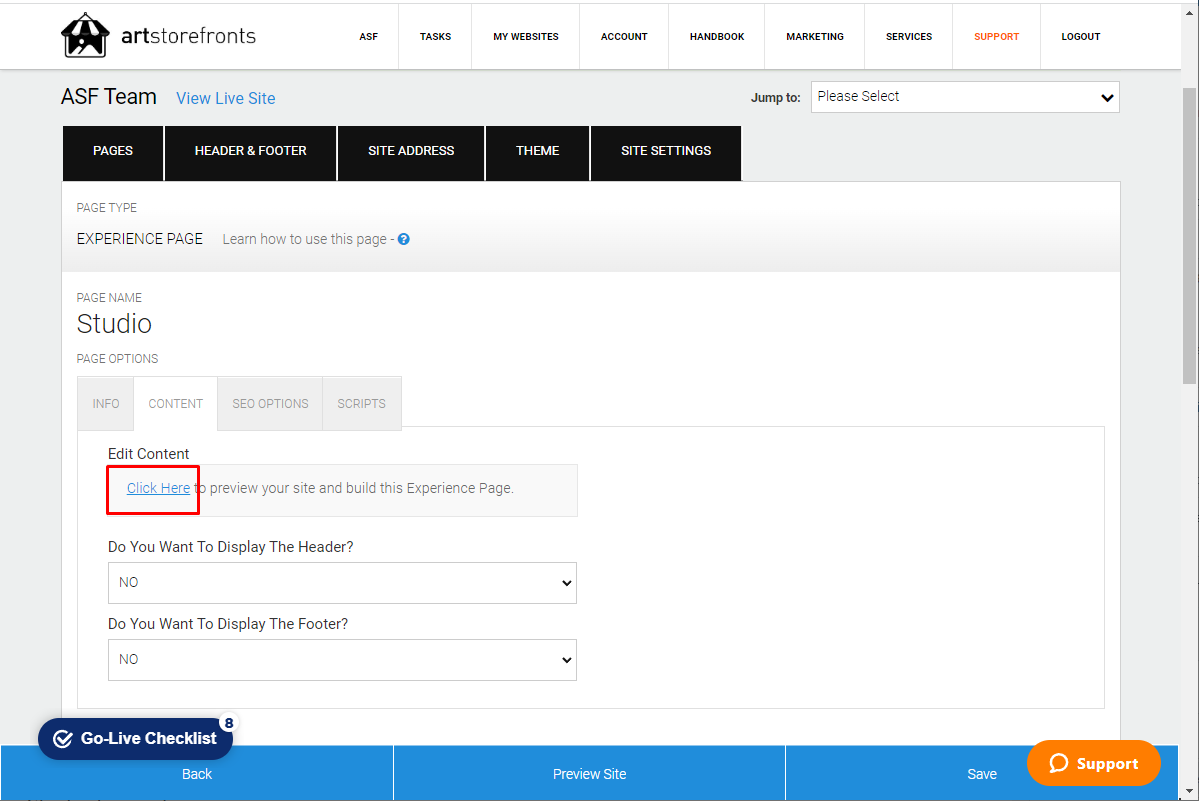Click the Go-Live Checklist checkmark icon
Screen dimensions: 1199x801
[x=63, y=738]
